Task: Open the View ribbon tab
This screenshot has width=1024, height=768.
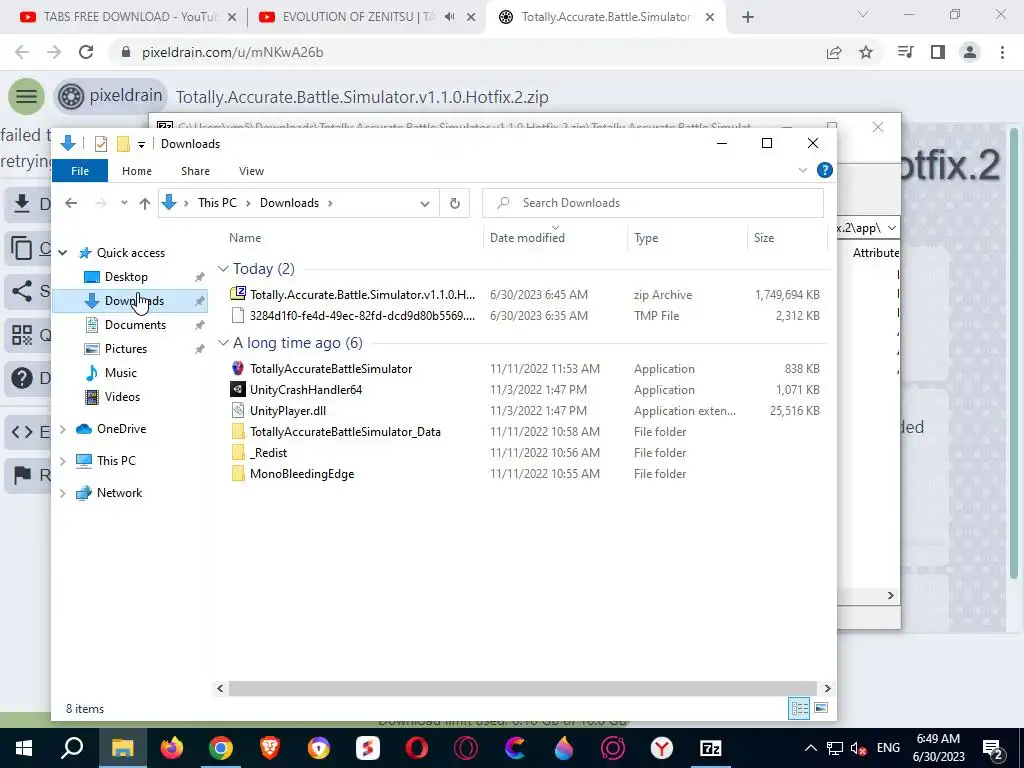Action: pyautogui.click(x=251, y=171)
